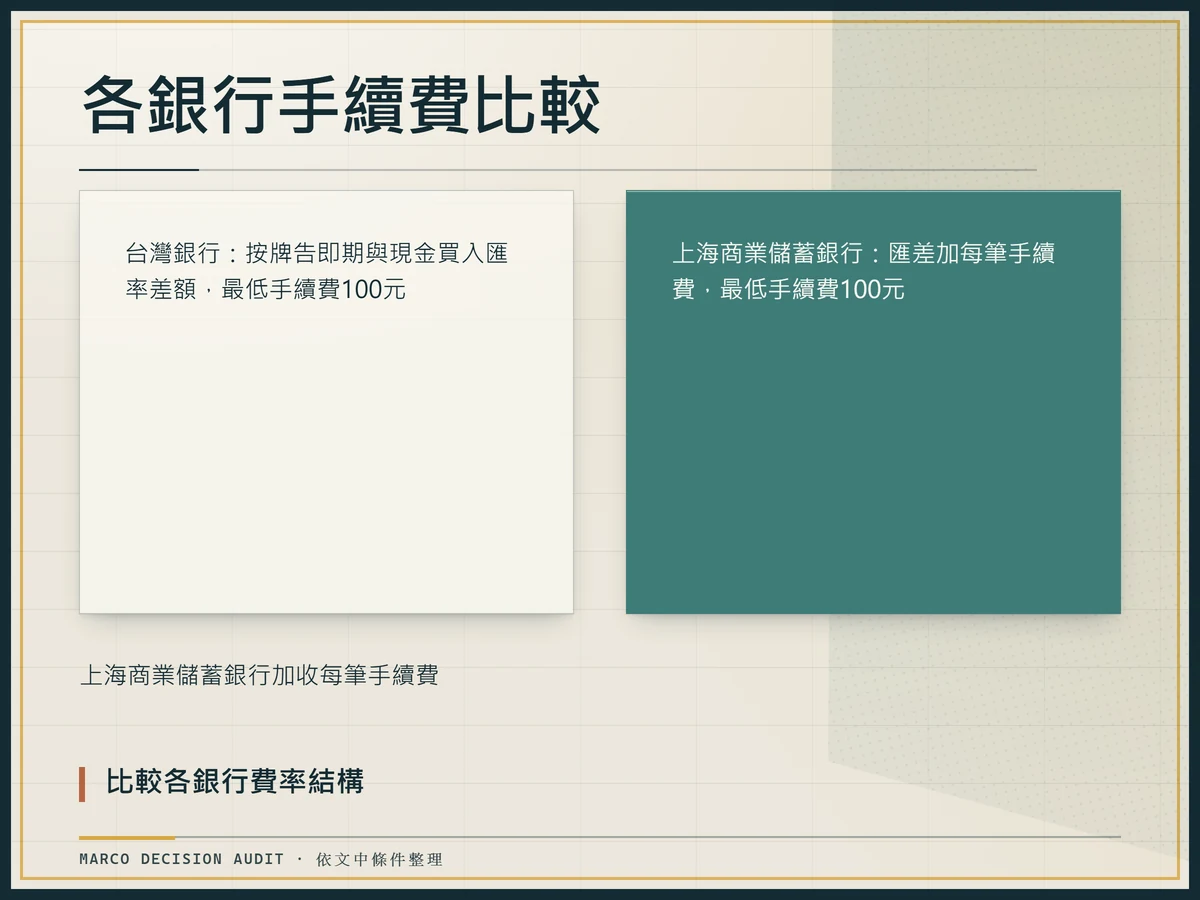Click footer text 依文中條件整理

pyautogui.click(x=379, y=859)
